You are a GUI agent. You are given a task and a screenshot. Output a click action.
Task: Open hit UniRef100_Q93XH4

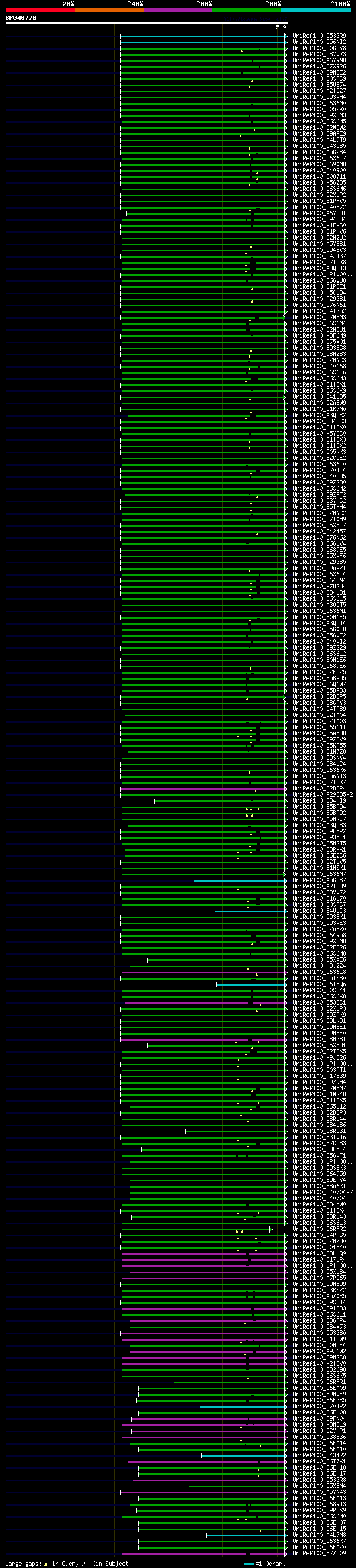[x=319, y=97]
